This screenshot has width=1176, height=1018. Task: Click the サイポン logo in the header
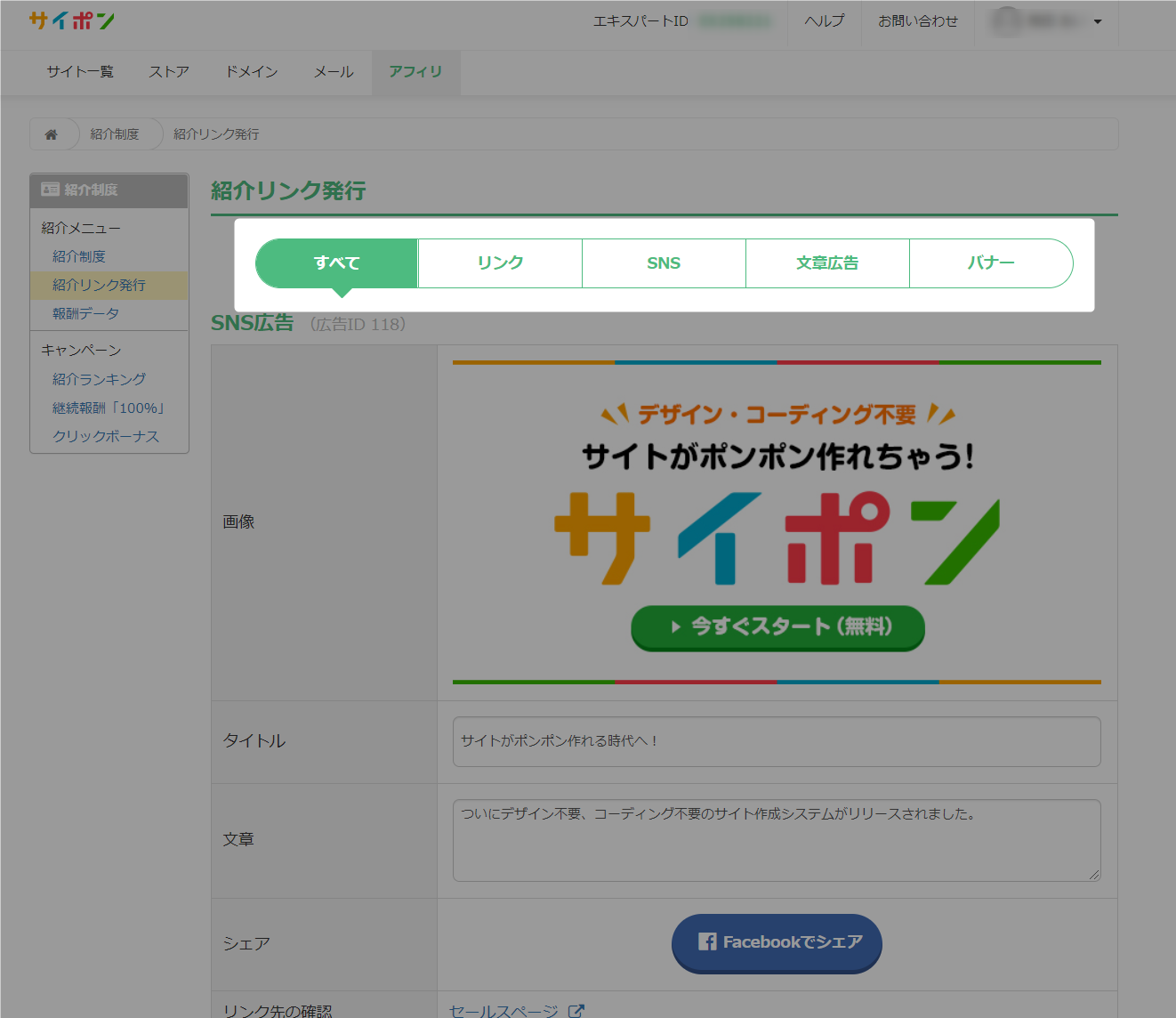[72, 20]
